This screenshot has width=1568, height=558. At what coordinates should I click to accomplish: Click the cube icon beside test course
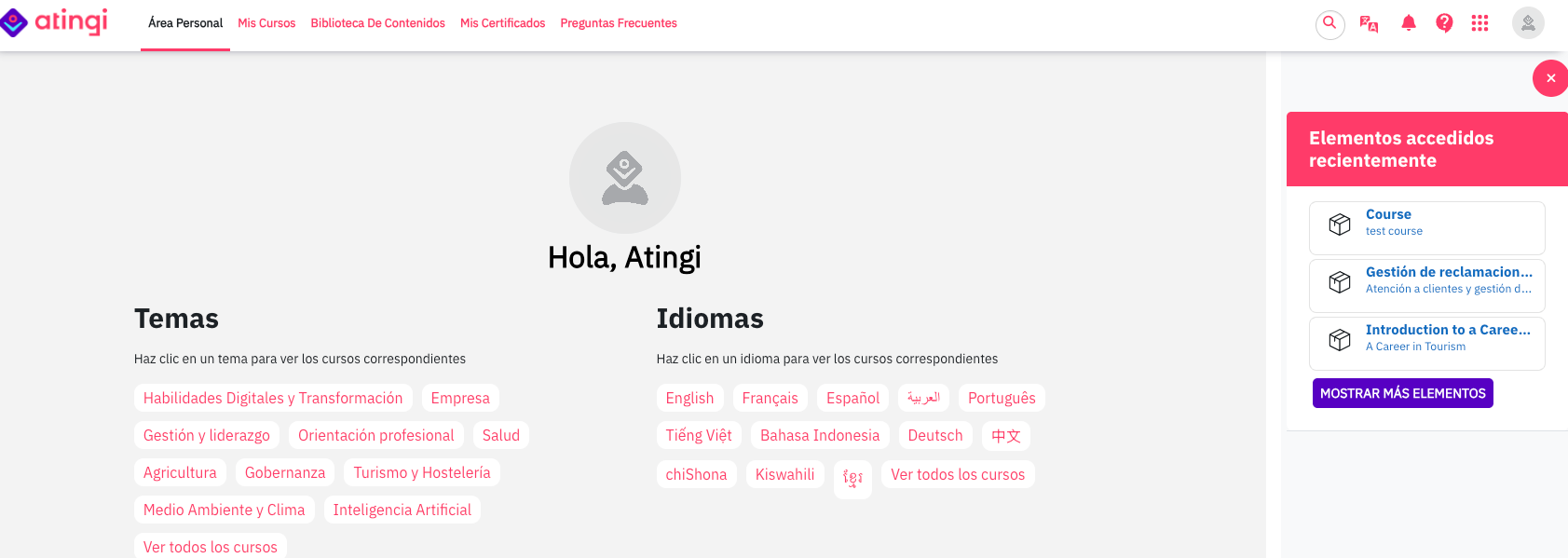click(1340, 225)
